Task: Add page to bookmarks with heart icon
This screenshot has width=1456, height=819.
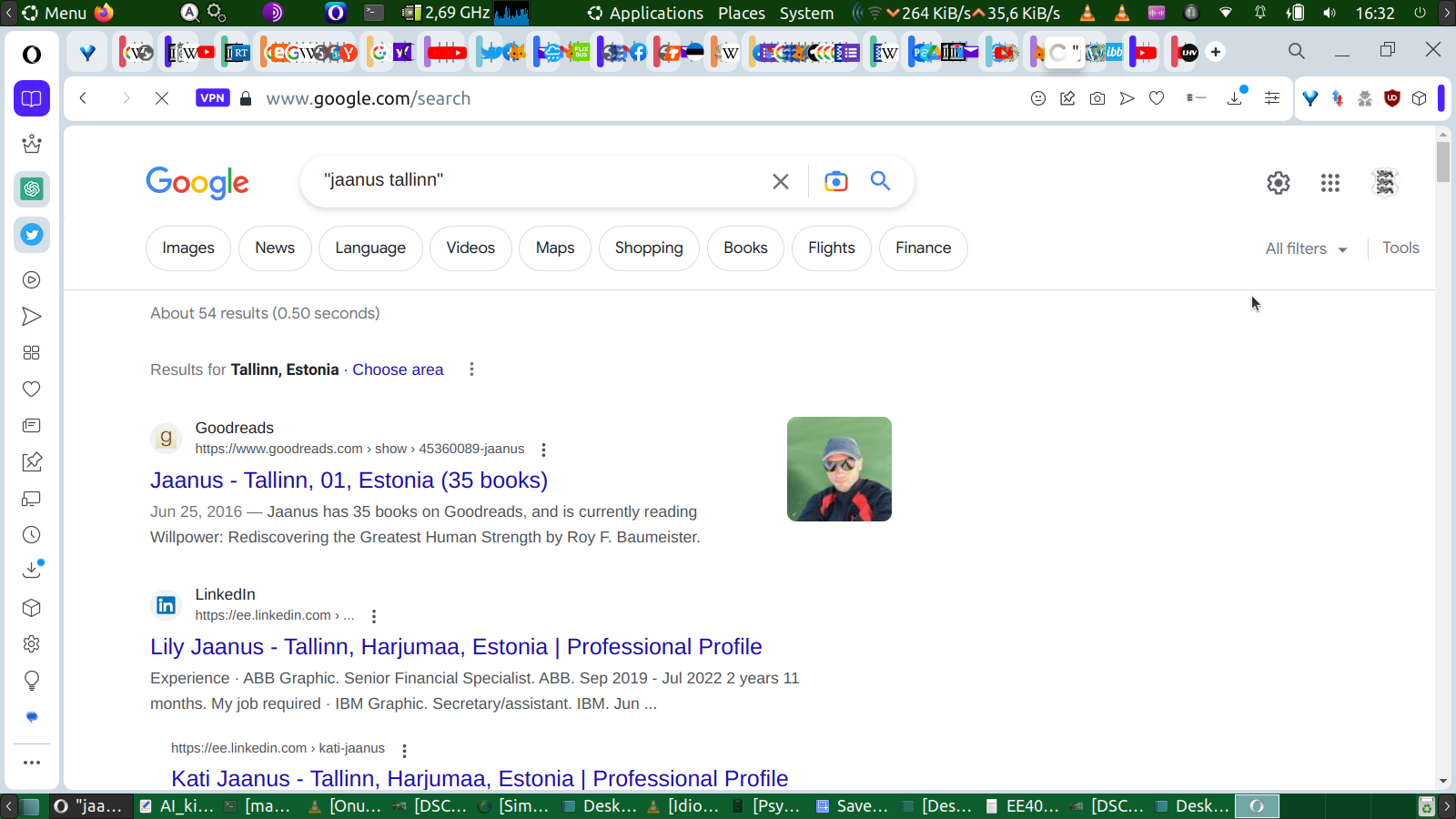Action: click(1157, 98)
